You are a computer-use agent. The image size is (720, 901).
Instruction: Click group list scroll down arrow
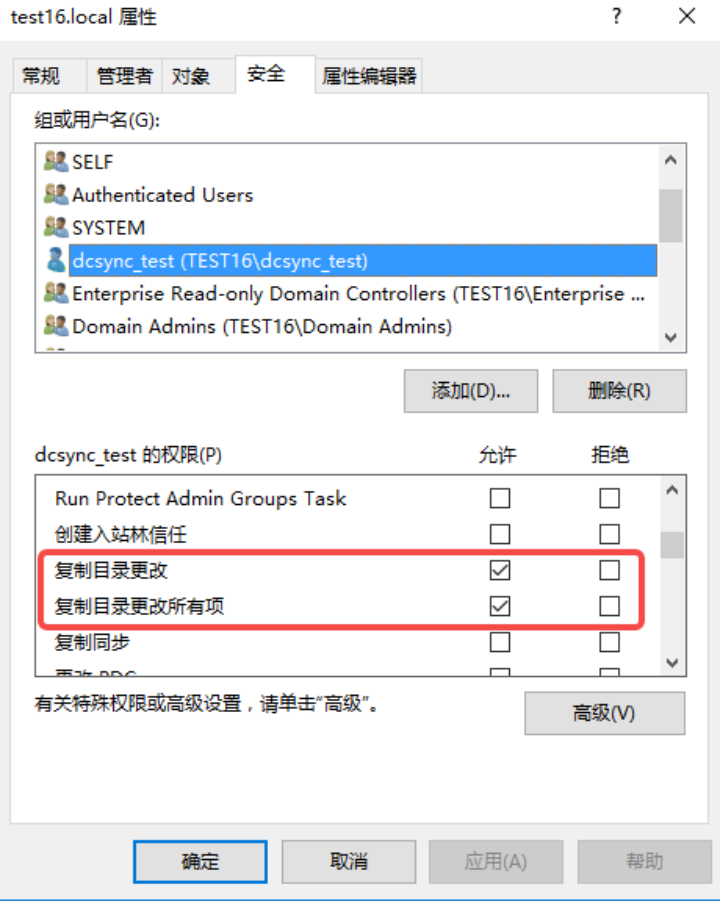[671, 337]
